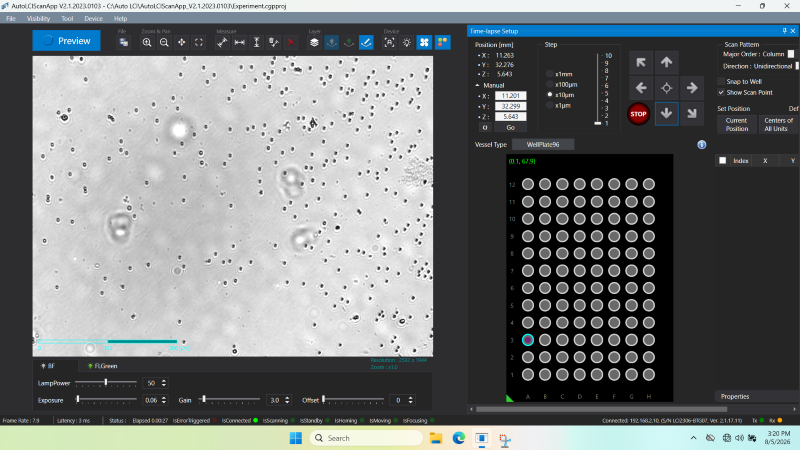Open the Device menu
800x450 pixels.
click(x=93, y=18)
